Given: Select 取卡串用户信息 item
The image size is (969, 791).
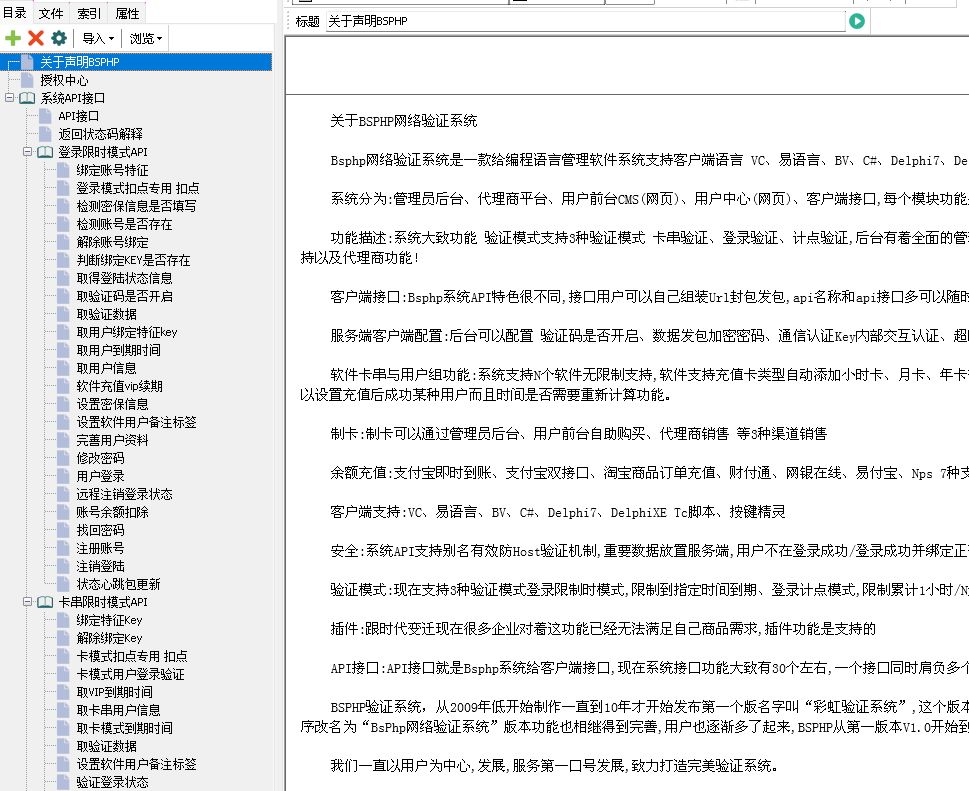Looking at the screenshot, I should click(119, 710).
